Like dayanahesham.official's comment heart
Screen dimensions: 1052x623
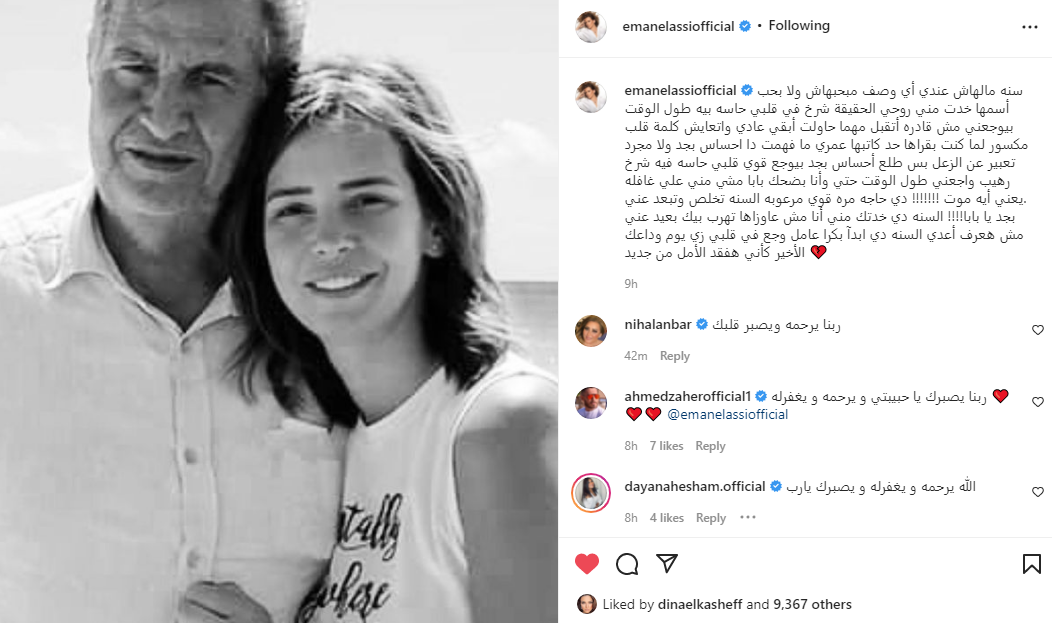click(1037, 492)
